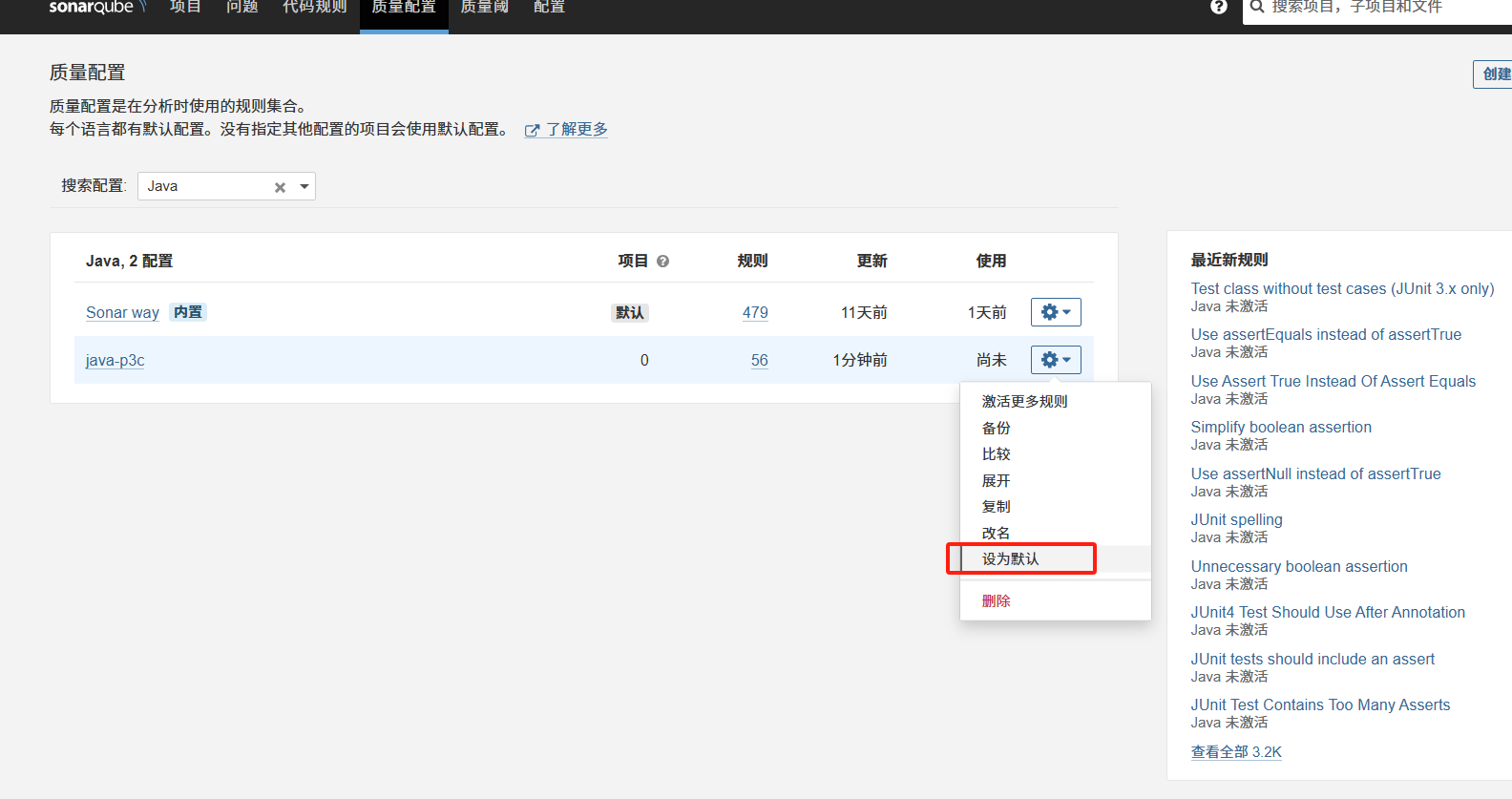Open 'JUnit spelling' rule link
This screenshot has height=799, width=1512.
[1236, 519]
